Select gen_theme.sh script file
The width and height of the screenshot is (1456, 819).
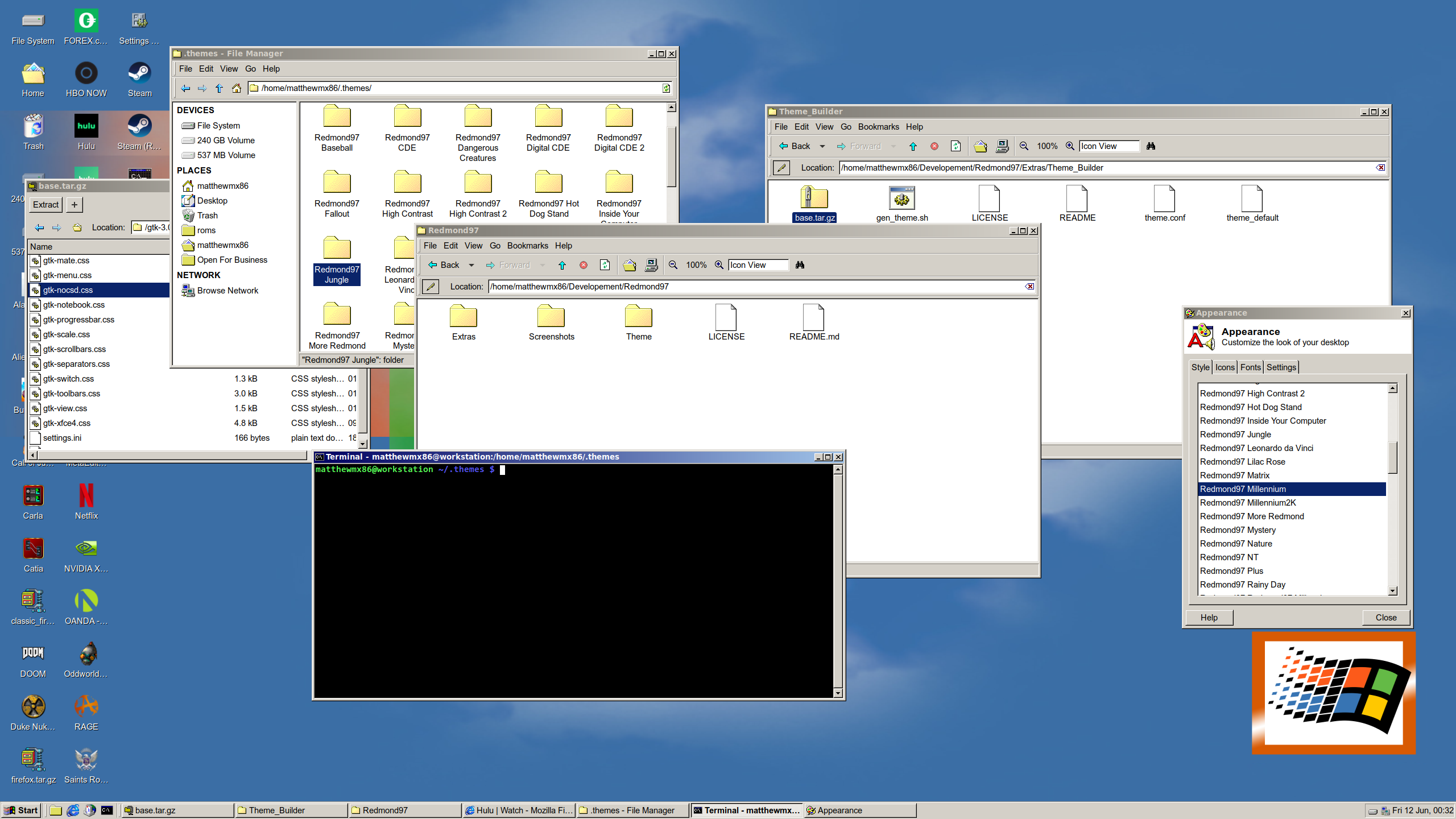tap(901, 204)
